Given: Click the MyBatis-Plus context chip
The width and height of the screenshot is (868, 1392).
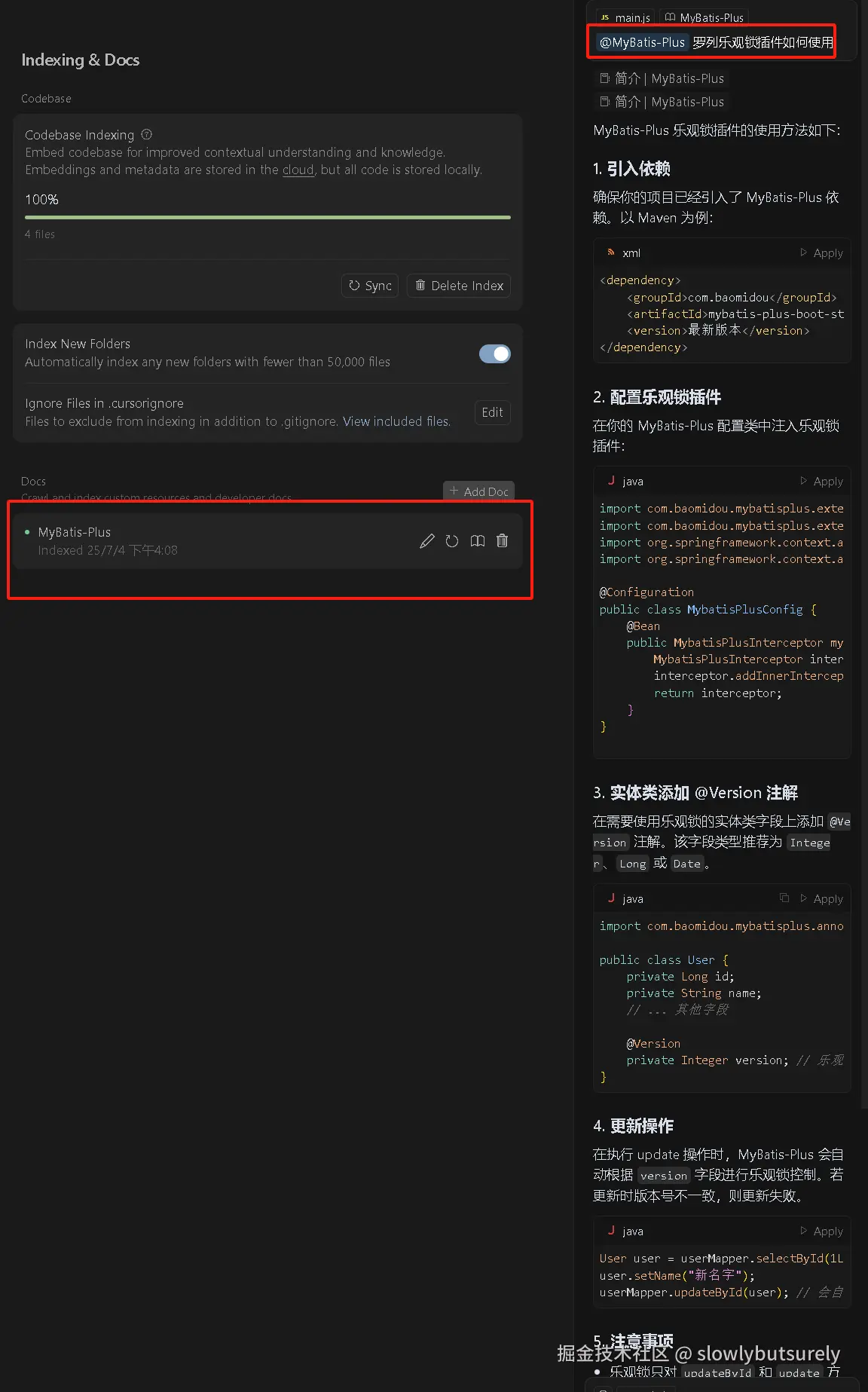Looking at the screenshot, I should point(704,17).
